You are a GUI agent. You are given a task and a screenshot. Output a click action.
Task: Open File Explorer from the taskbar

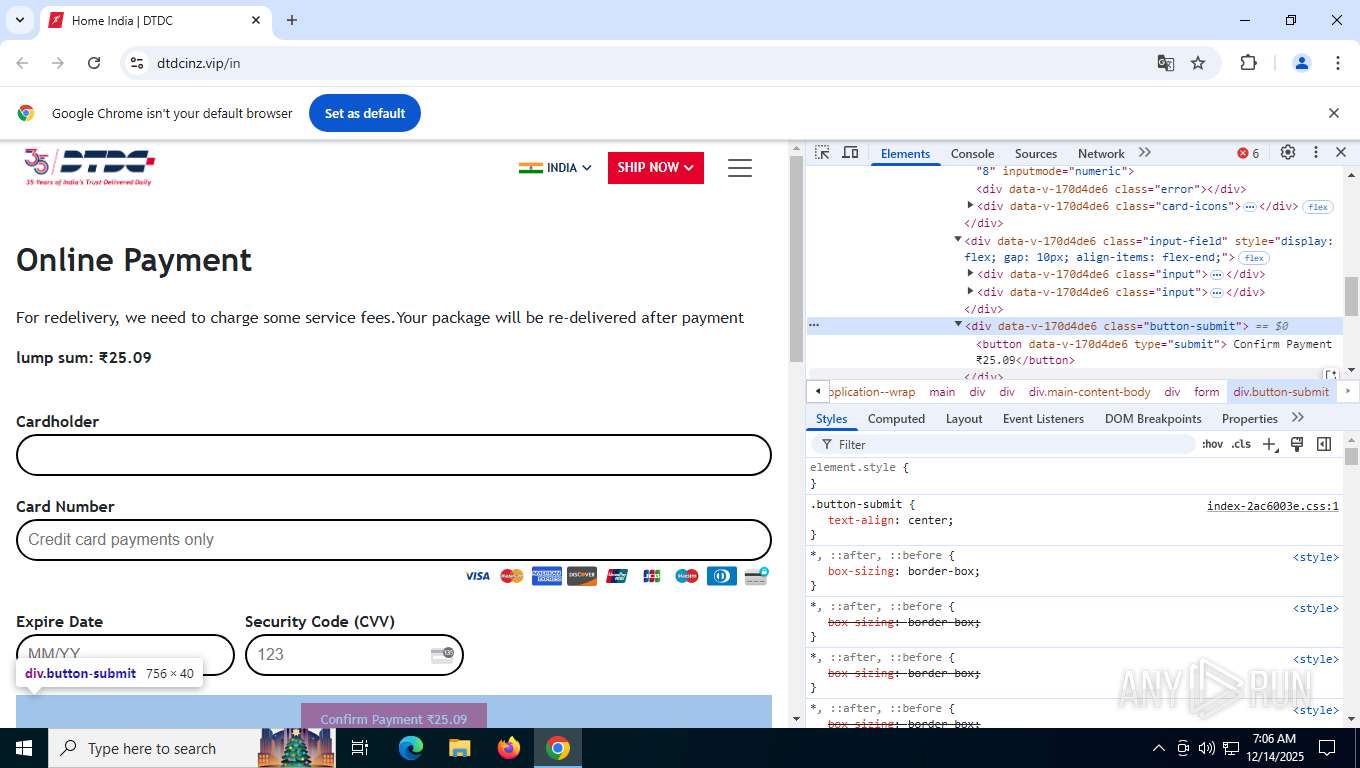point(460,748)
